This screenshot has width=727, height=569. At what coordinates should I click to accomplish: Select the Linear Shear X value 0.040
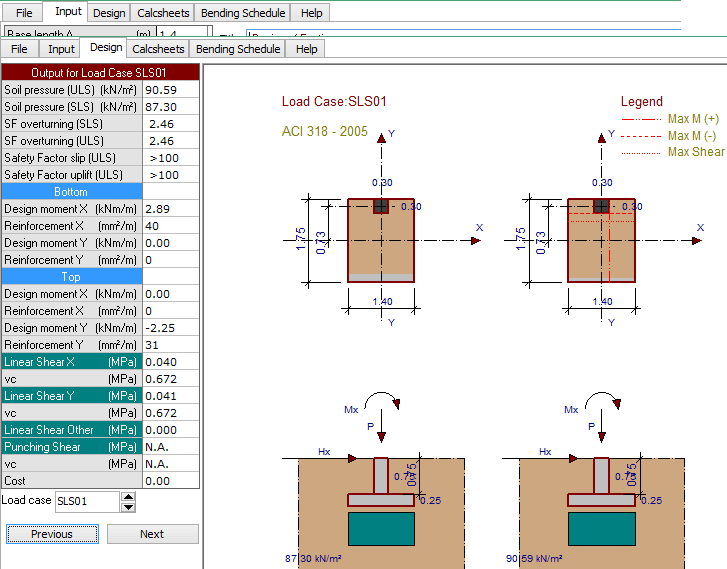coord(171,362)
